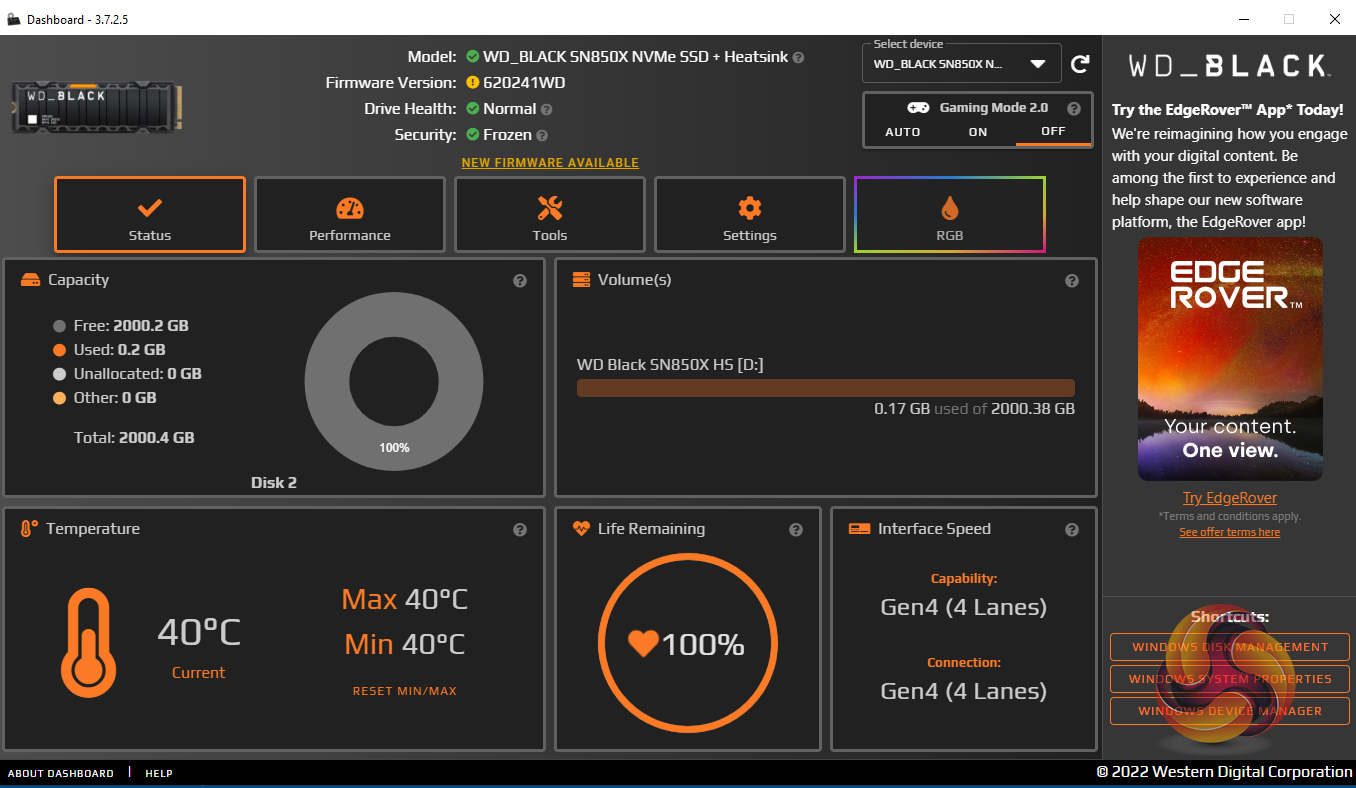This screenshot has height=788, width=1356.
Task: Click the Min 40°C reading
Action: pos(405,644)
